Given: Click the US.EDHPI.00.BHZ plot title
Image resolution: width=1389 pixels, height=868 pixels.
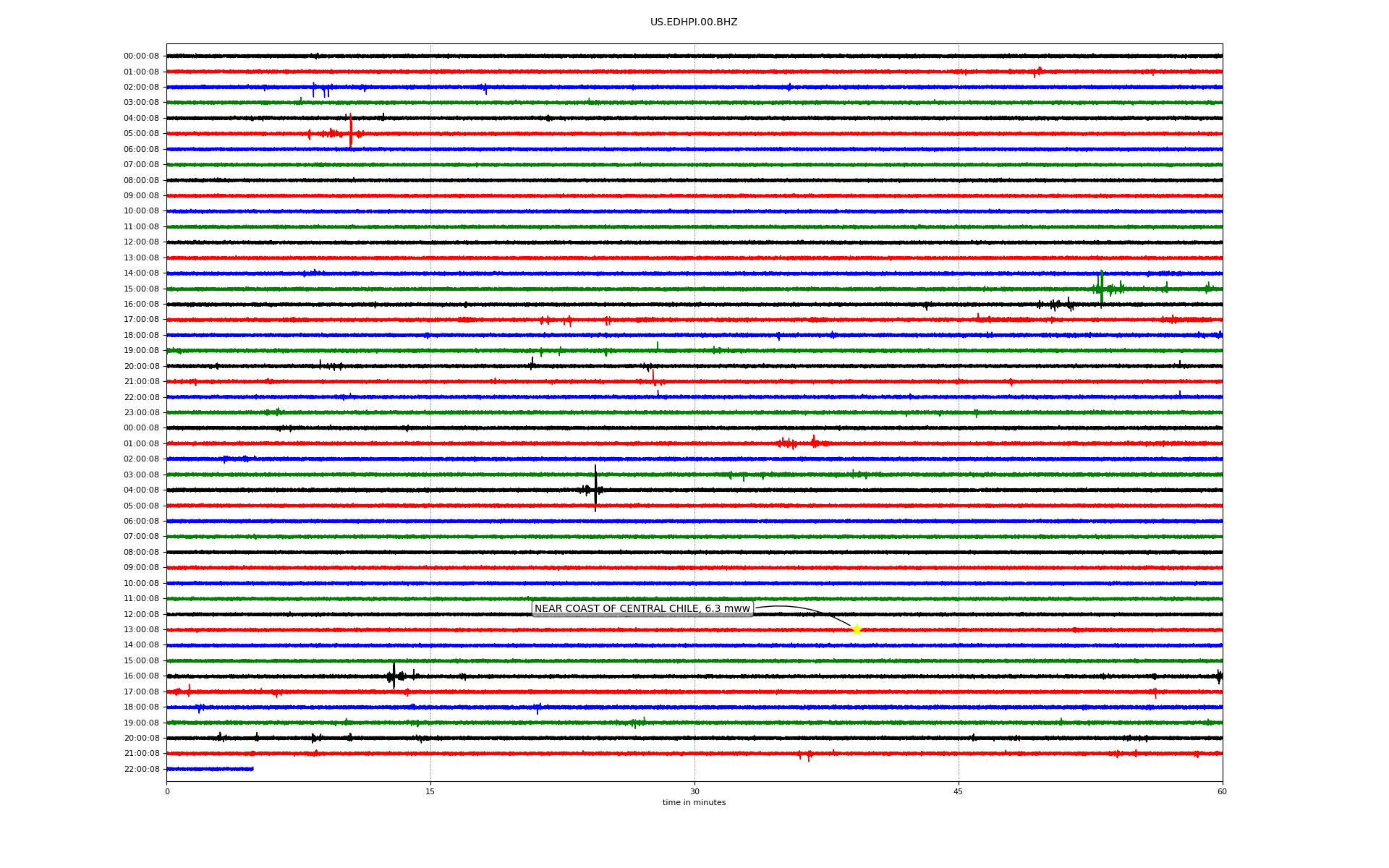Looking at the screenshot, I should tap(694, 22).
